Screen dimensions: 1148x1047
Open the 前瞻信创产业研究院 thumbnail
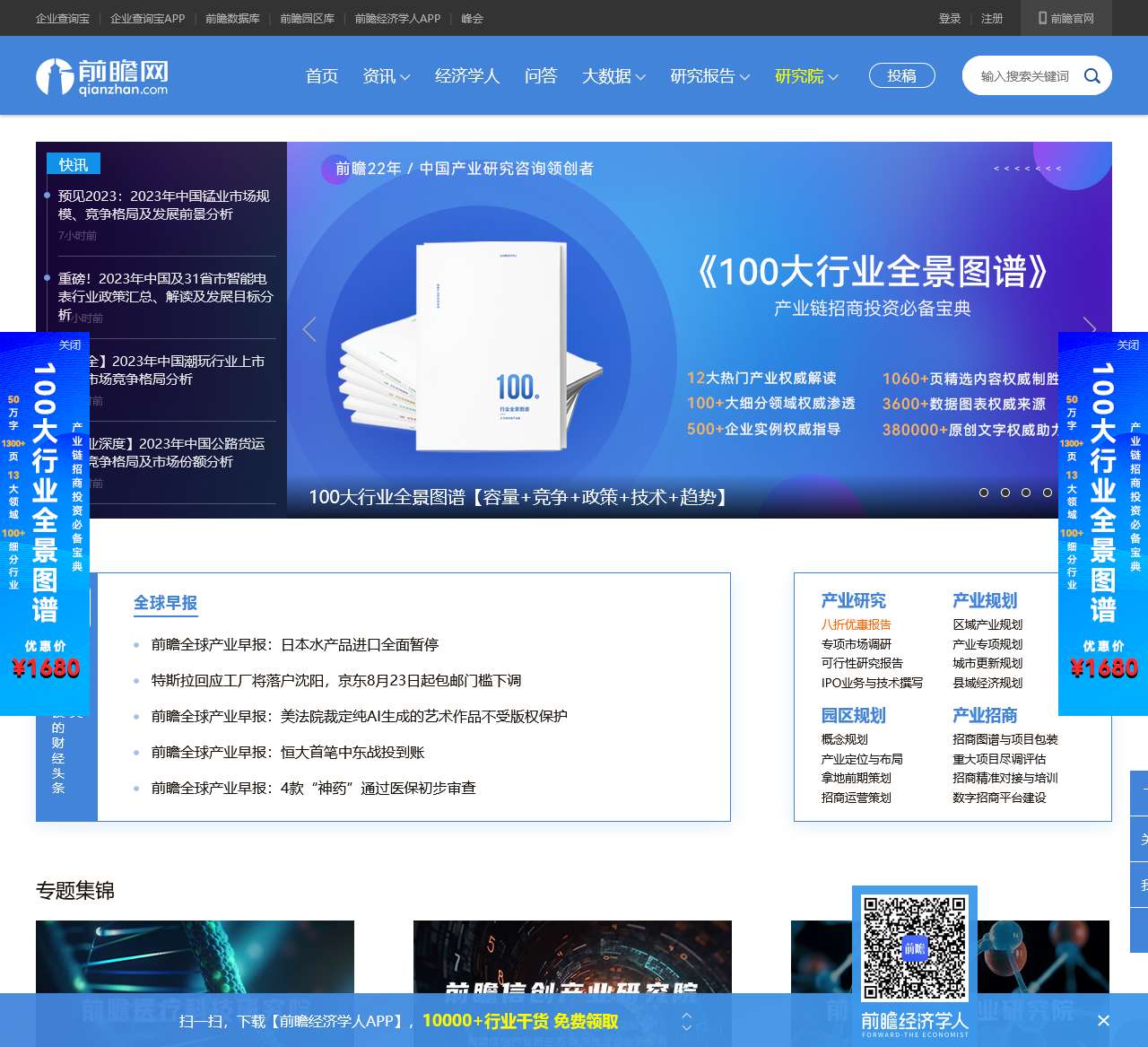click(x=572, y=956)
